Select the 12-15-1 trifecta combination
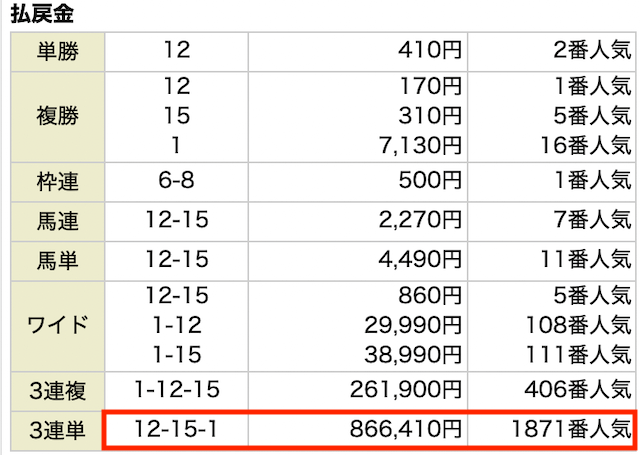The height and width of the screenshot is (455, 640). click(176, 430)
